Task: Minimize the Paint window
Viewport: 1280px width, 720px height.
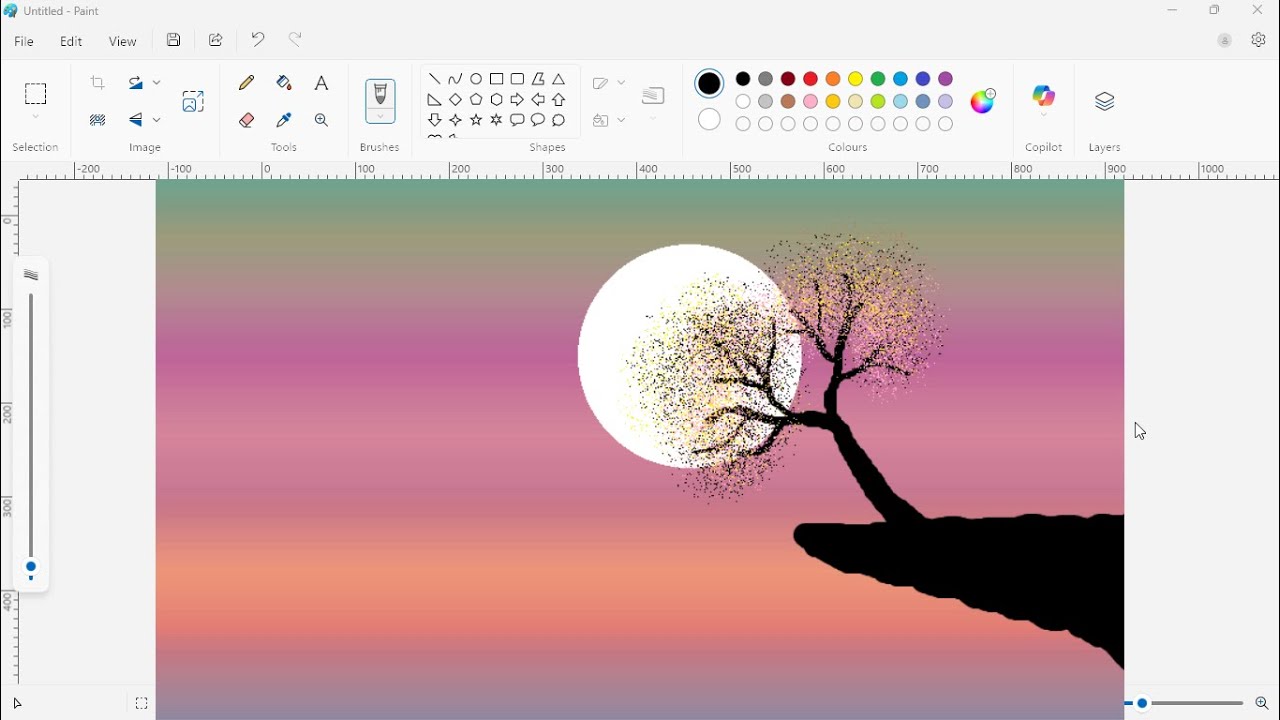Action: tap(1173, 10)
